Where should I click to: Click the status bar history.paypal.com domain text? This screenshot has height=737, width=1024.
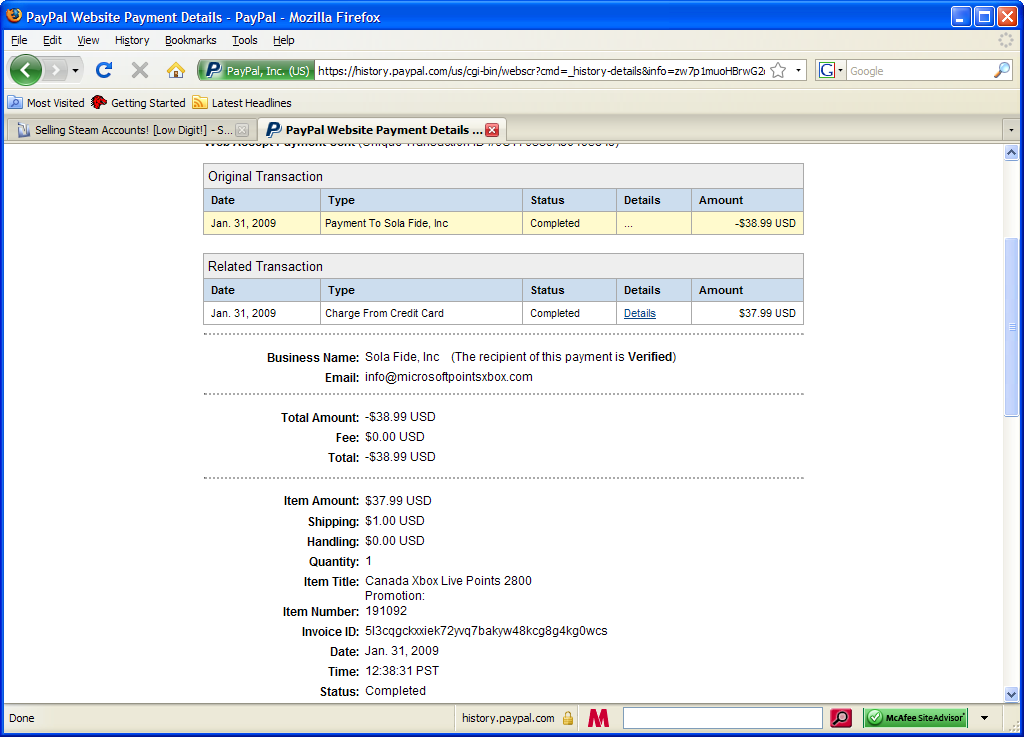tap(508, 718)
